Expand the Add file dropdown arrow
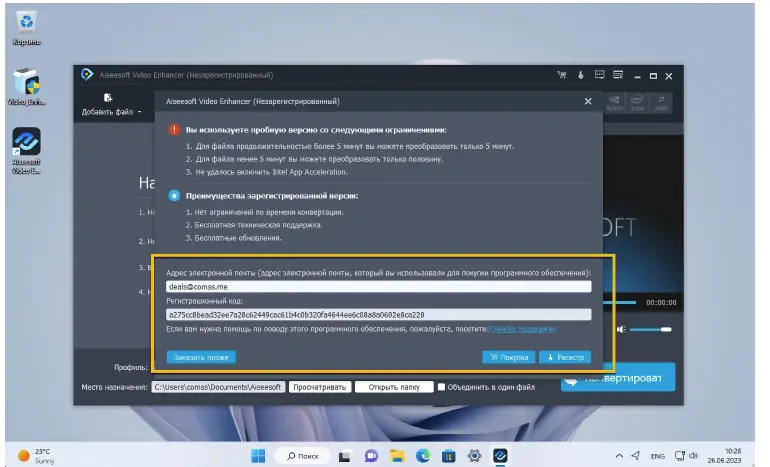770x467 pixels. (139, 112)
